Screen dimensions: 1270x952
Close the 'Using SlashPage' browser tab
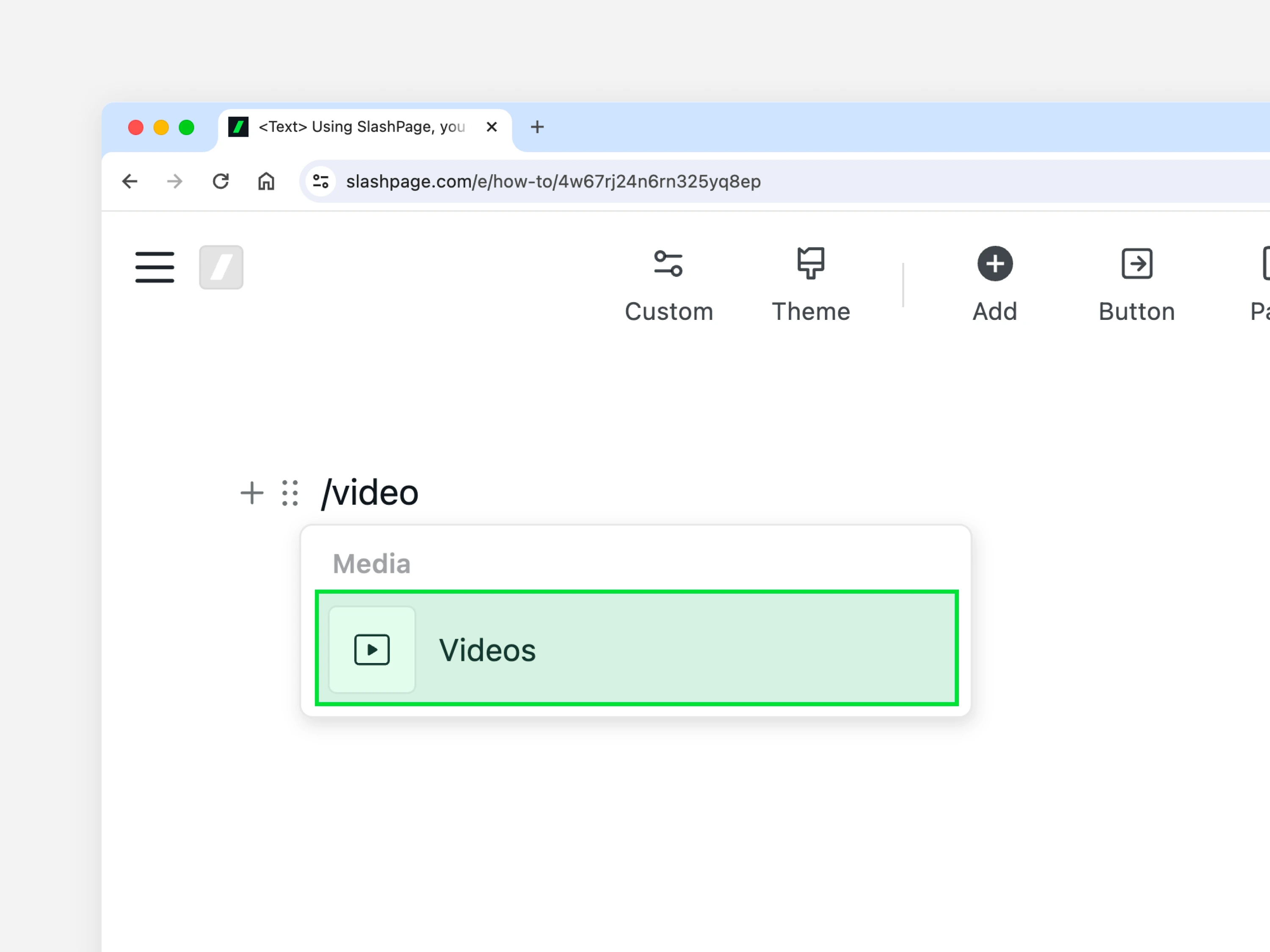491,127
